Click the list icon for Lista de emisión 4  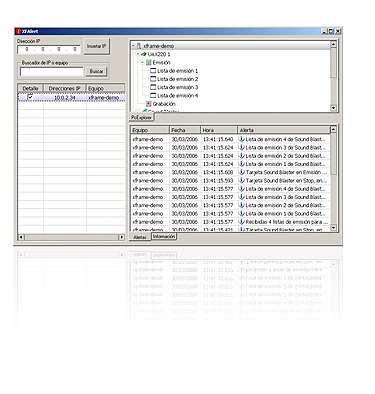[153, 96]
